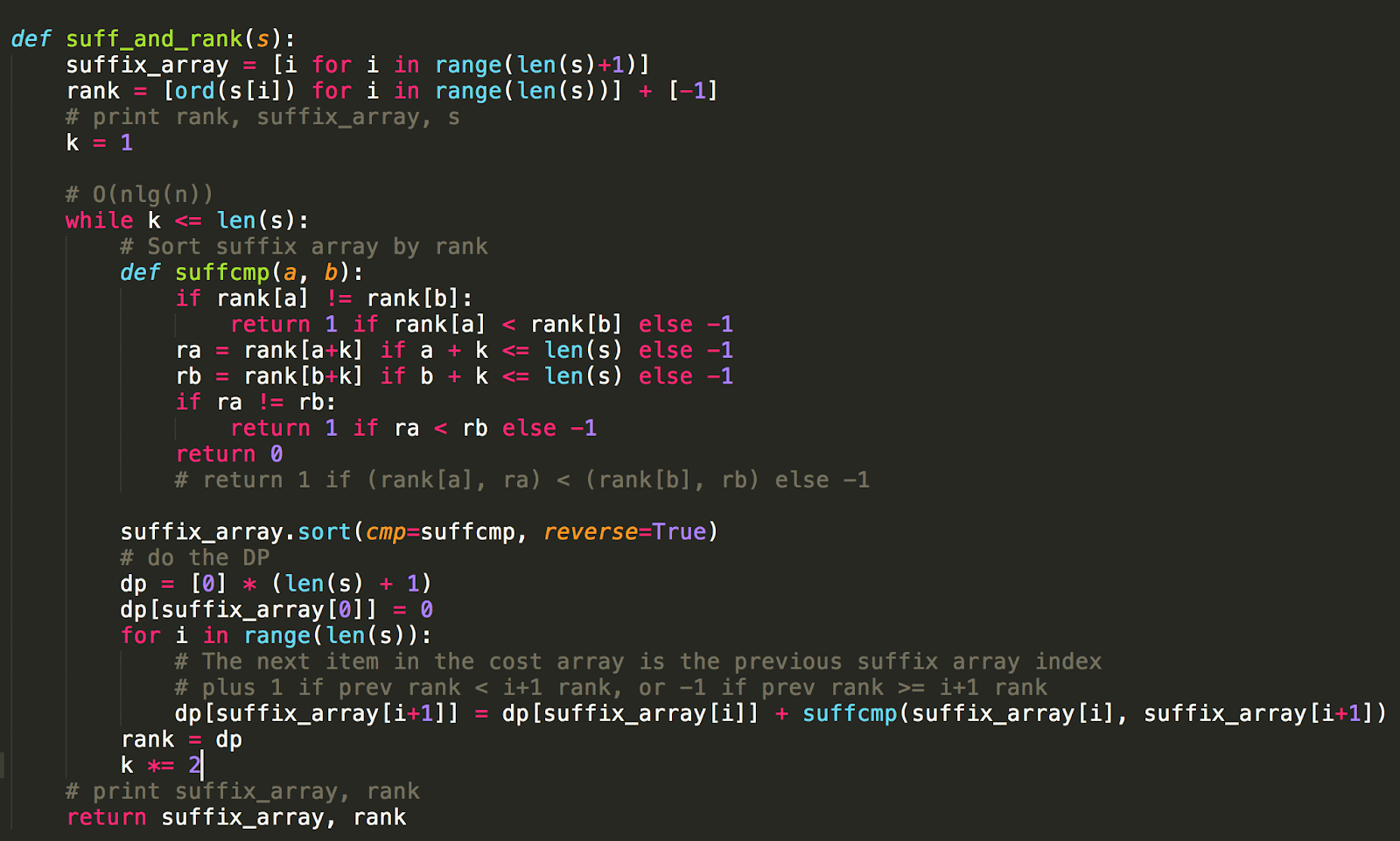Click the line 'dp[suffix_array[0]] = 0'
The width and height of the screenshot is (1400, 841).
(276, 610)
